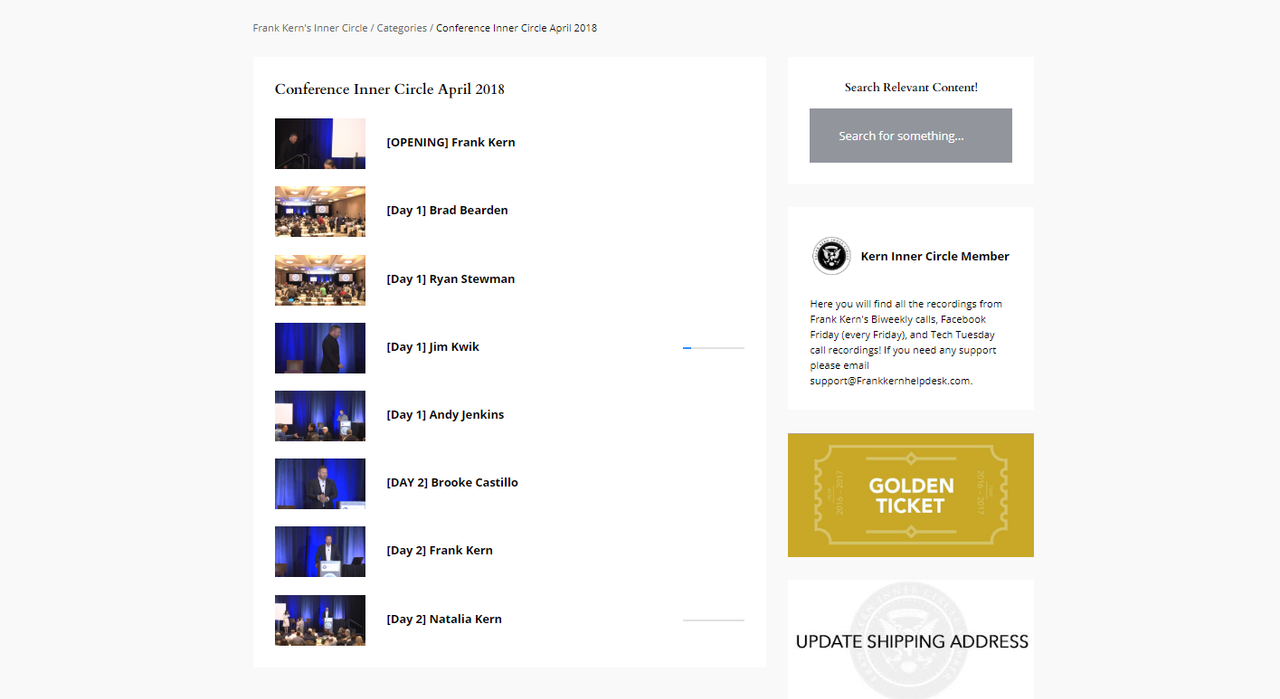
Task: Click the Jim Kwik progress bar
Action: [x=713, y=348]
